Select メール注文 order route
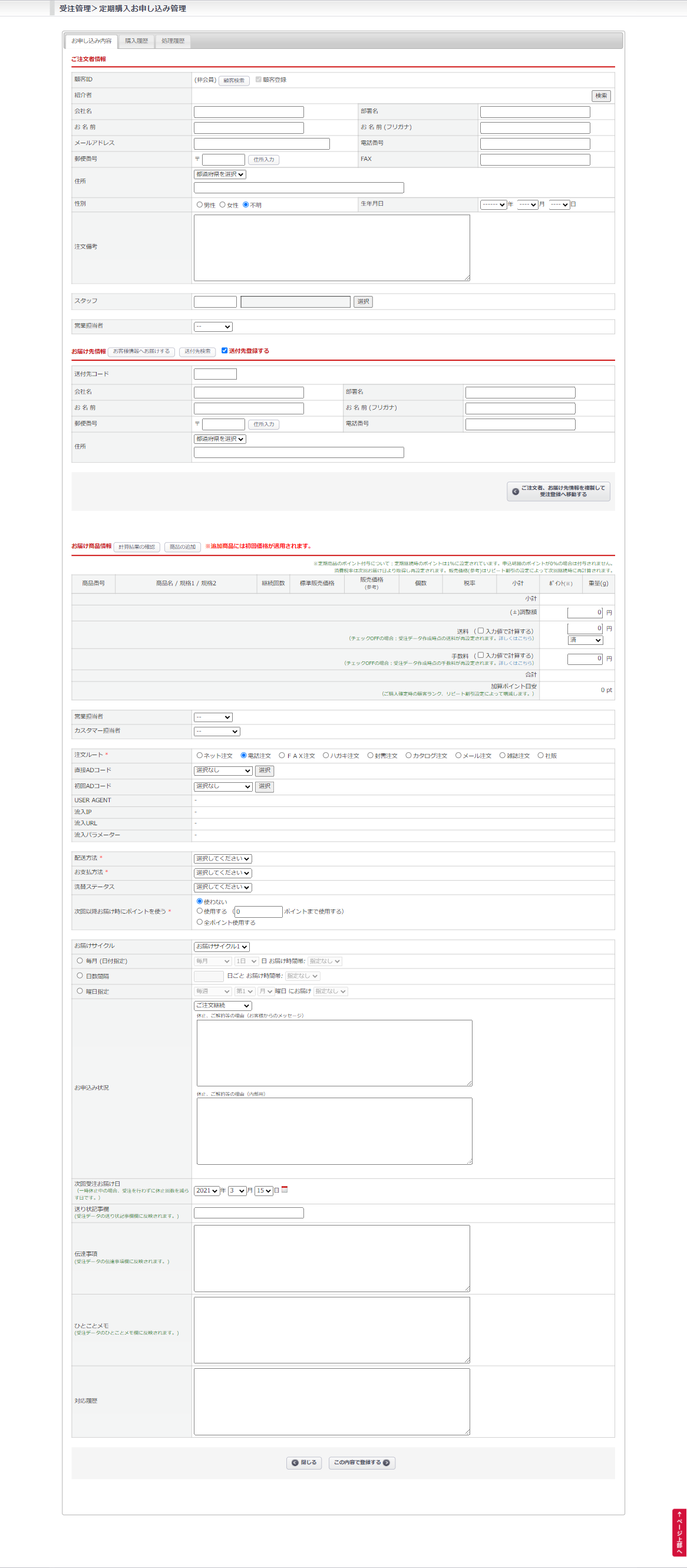Viewport: 687px width, 1568px height. pos(458,755)
